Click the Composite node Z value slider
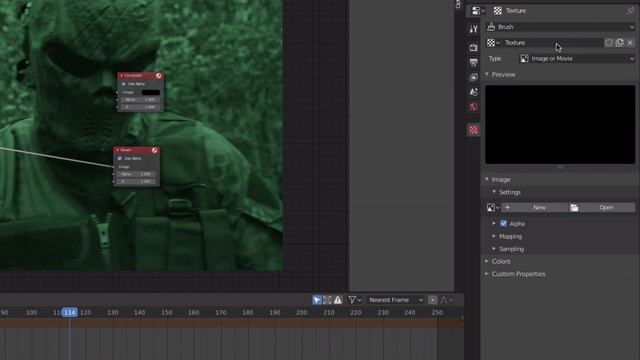Screen dimensions: 640x360 click(x=140, y=107)
